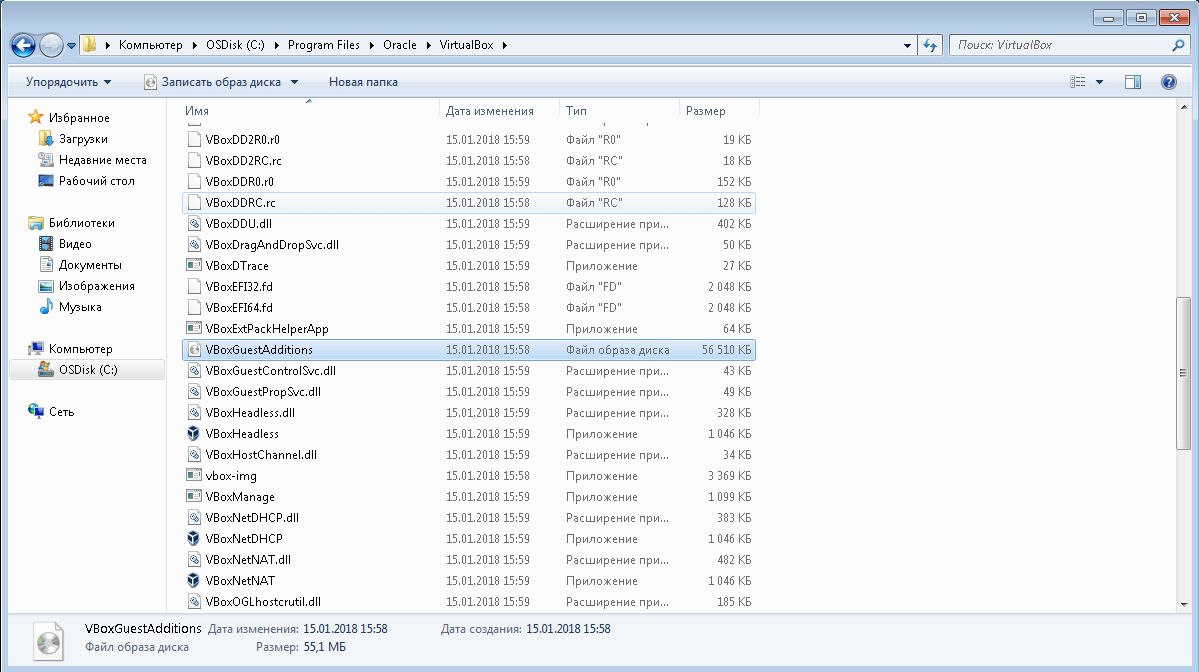Open the recent locations dropdown arrow

point(71,46)
